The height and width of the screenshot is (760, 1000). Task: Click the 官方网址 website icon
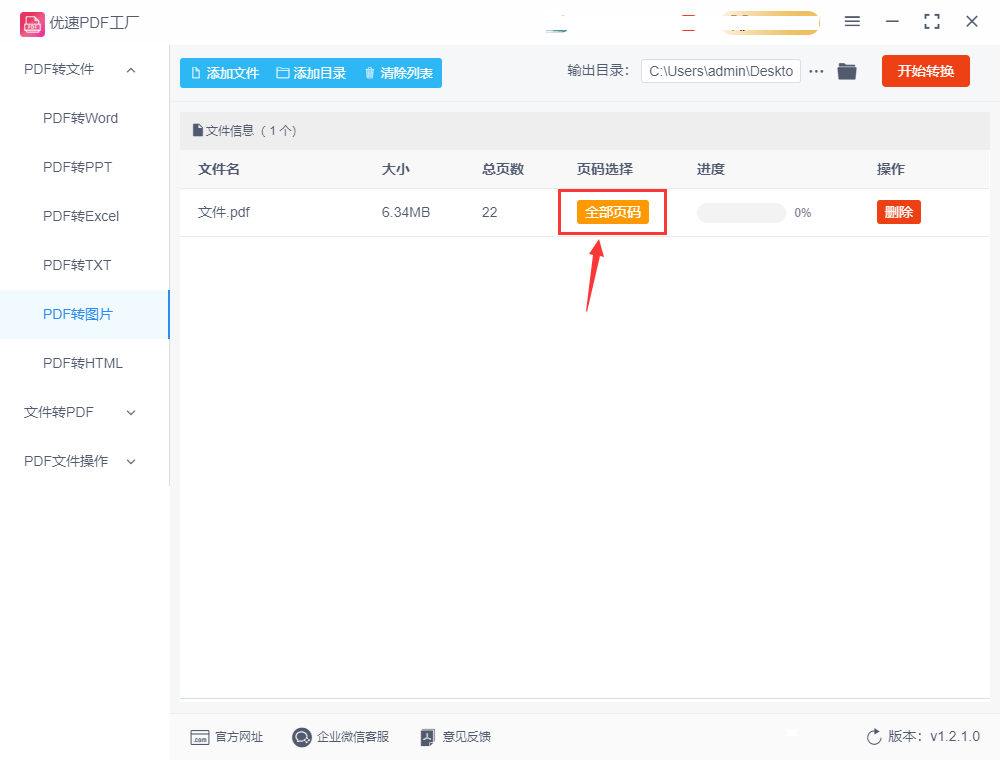coord(200,738)
